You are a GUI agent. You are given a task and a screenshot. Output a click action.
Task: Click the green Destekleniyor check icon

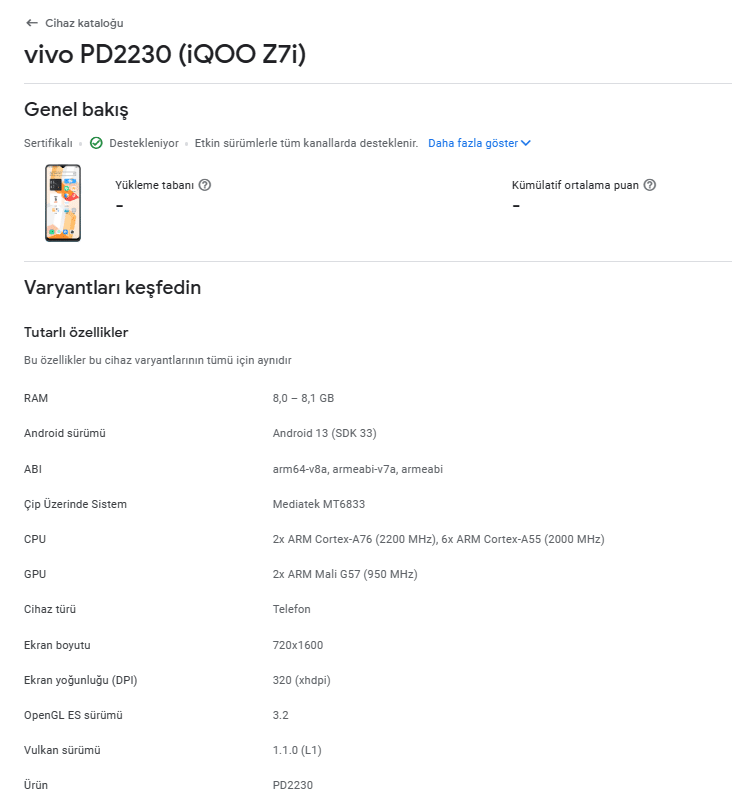point(96,143)
